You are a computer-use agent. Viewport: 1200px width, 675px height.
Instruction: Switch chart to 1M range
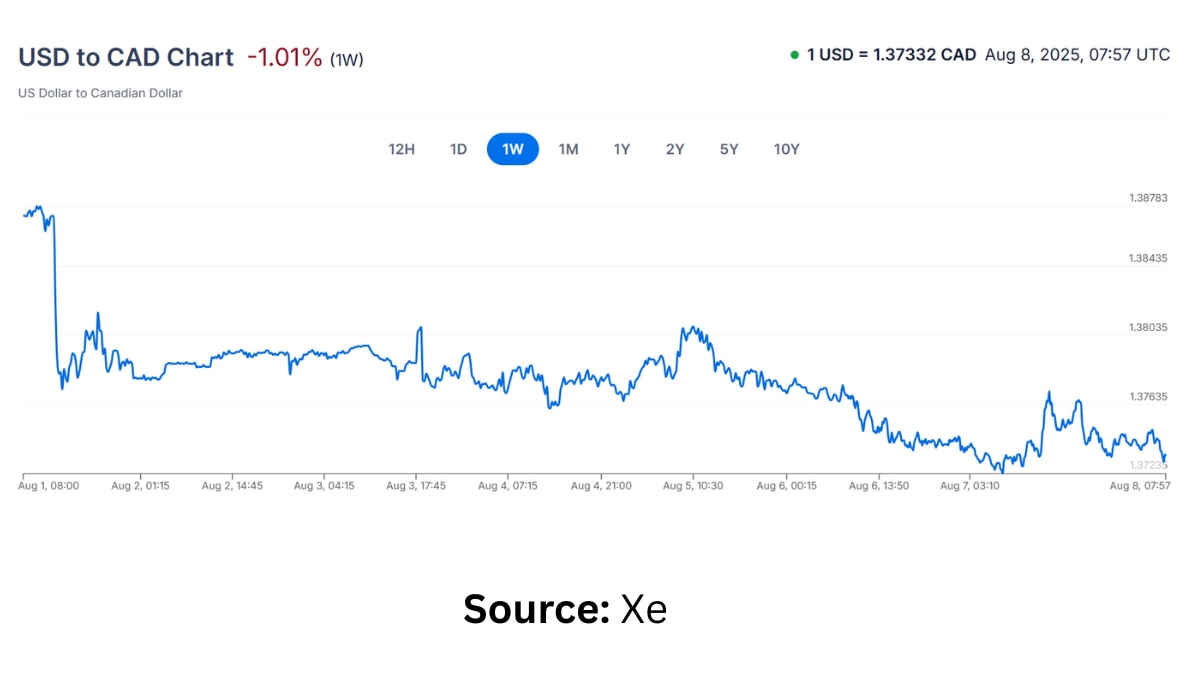pos(568,149)
